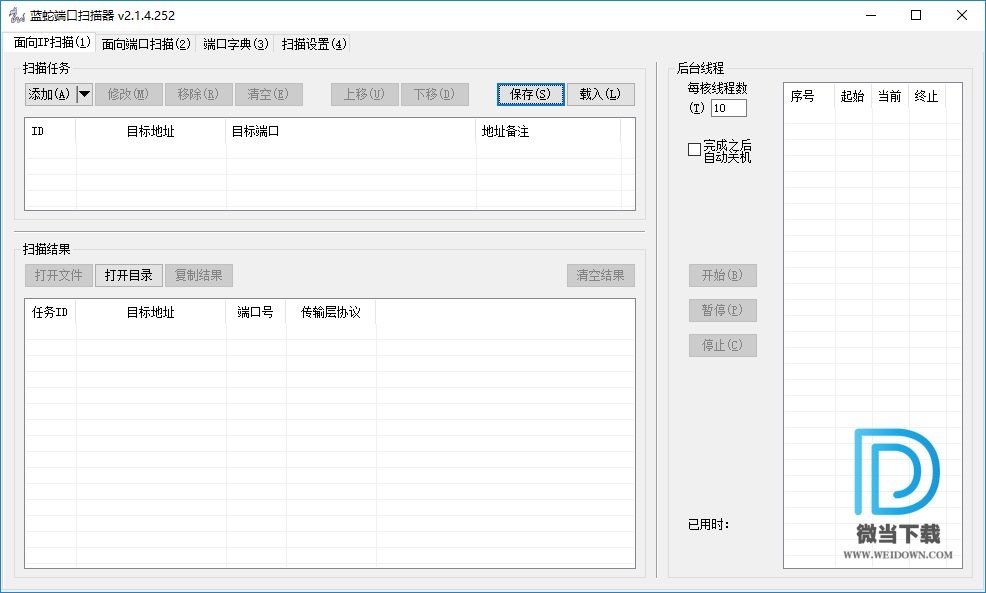Click the app icon in title bar

point(17,15)
